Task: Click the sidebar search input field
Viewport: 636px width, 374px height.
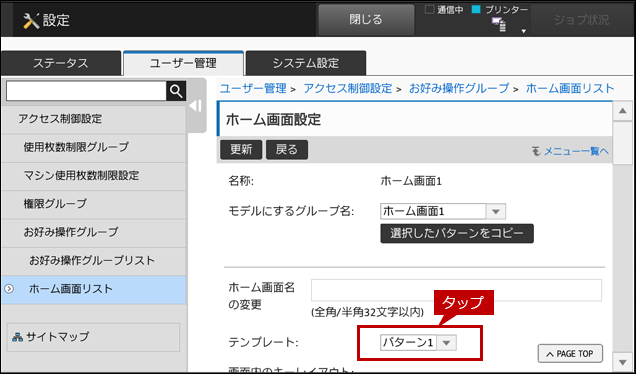Action: 86,91
